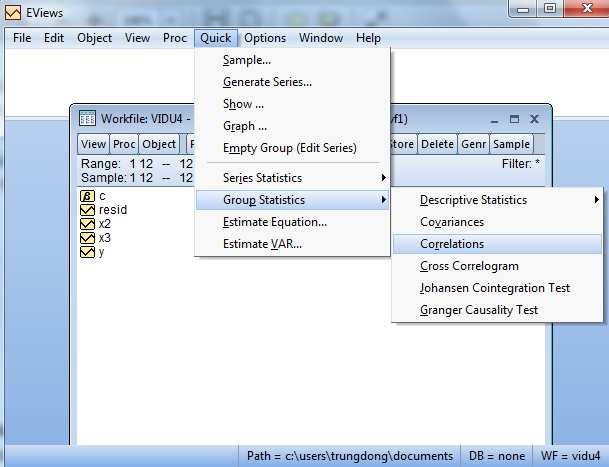Click the workfile Proc button
Image resolution: width=609 pixels, height=467 pixels.
(124, 144)
